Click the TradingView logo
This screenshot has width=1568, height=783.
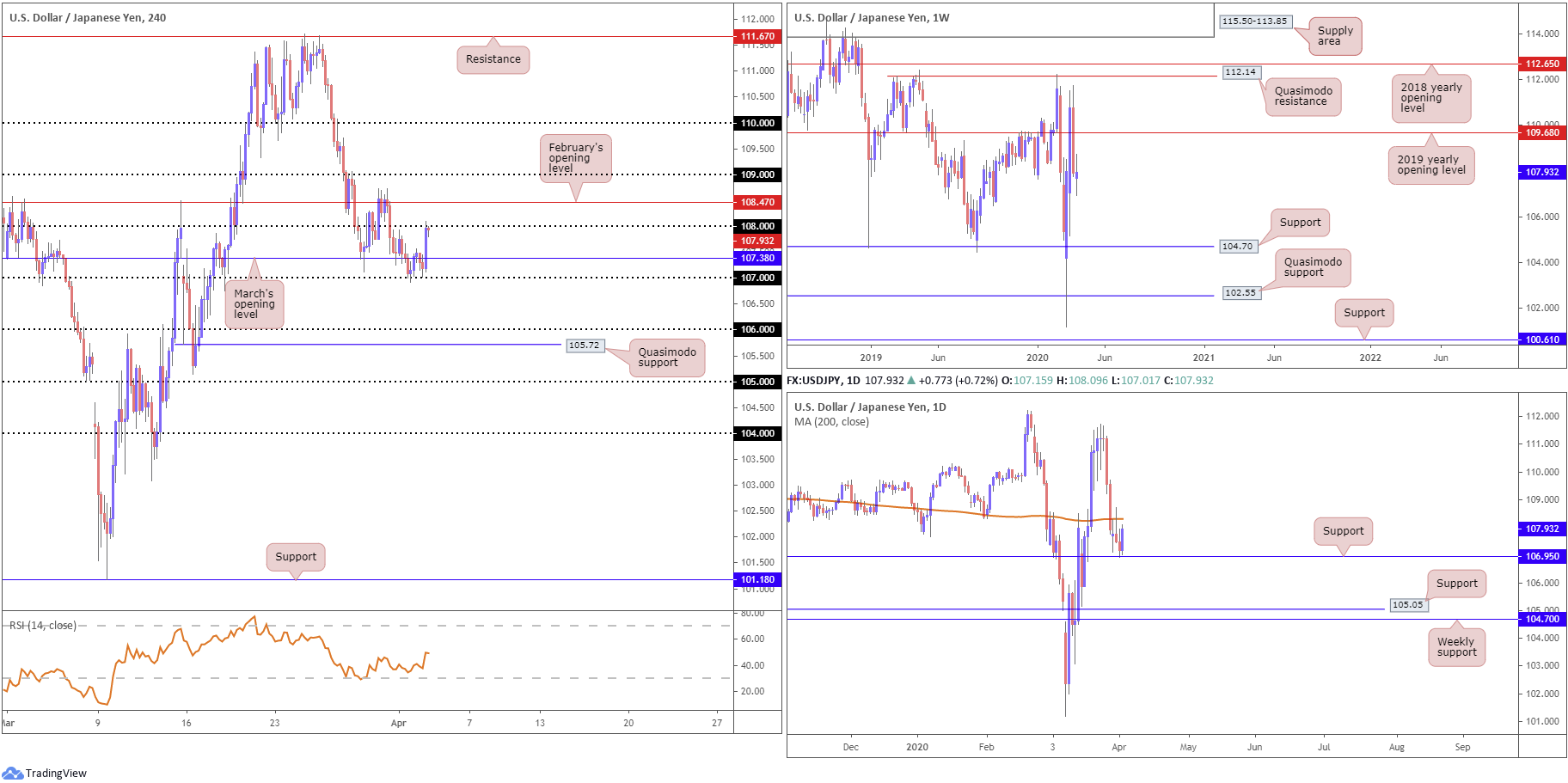pos(45,773)
